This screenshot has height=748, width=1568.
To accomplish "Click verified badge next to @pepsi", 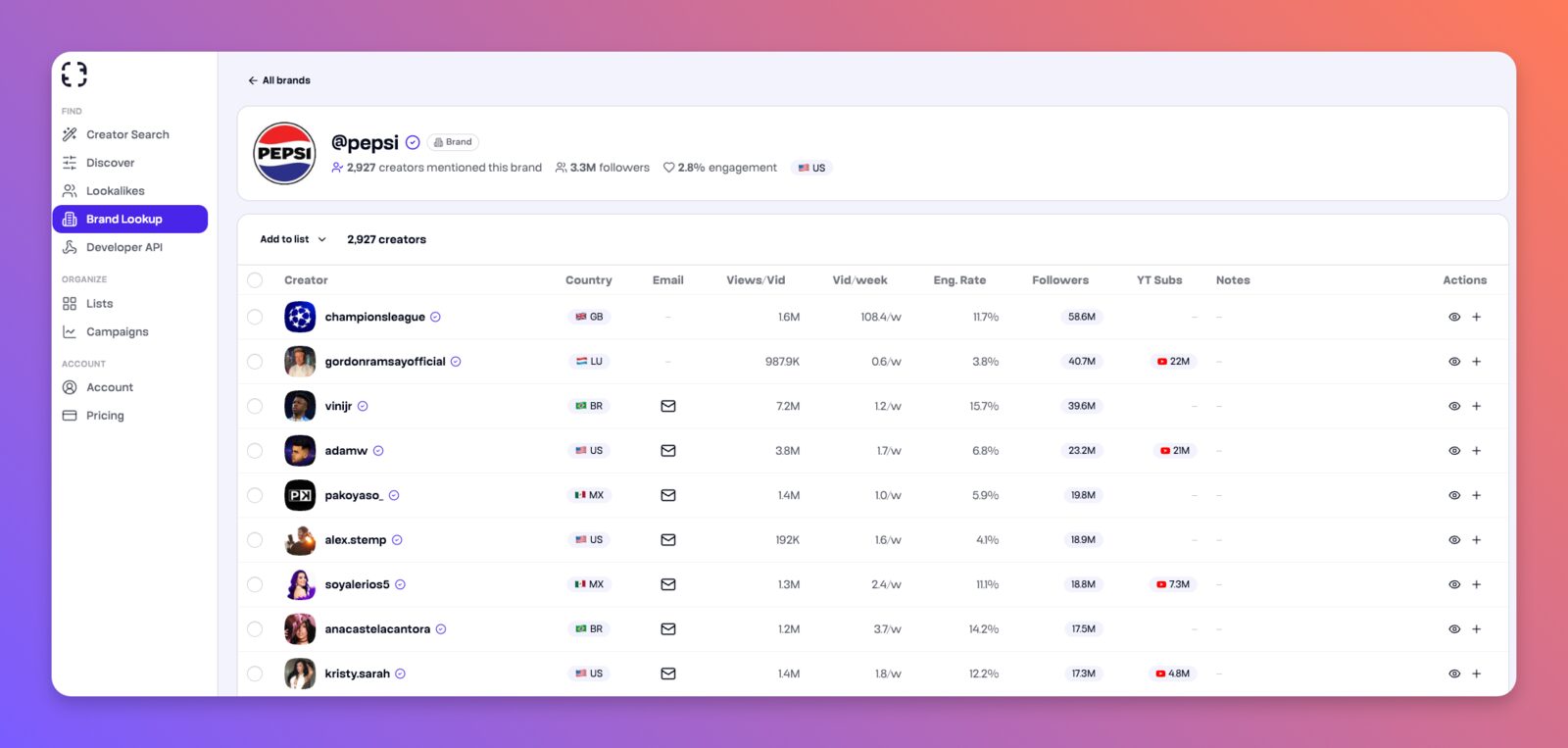I will click(x=413, y=143).
